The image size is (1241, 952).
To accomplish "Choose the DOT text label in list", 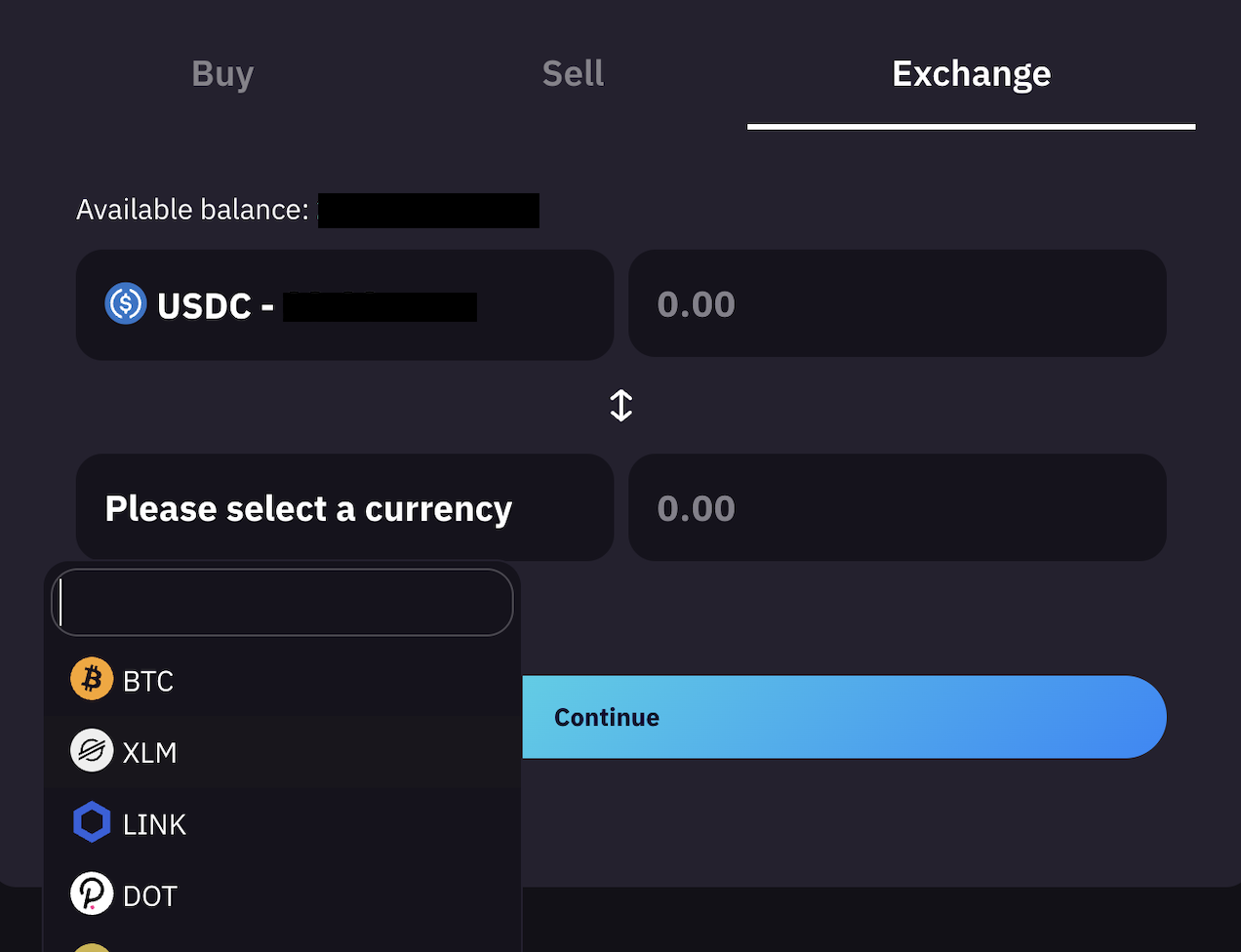I will point(150,896).
